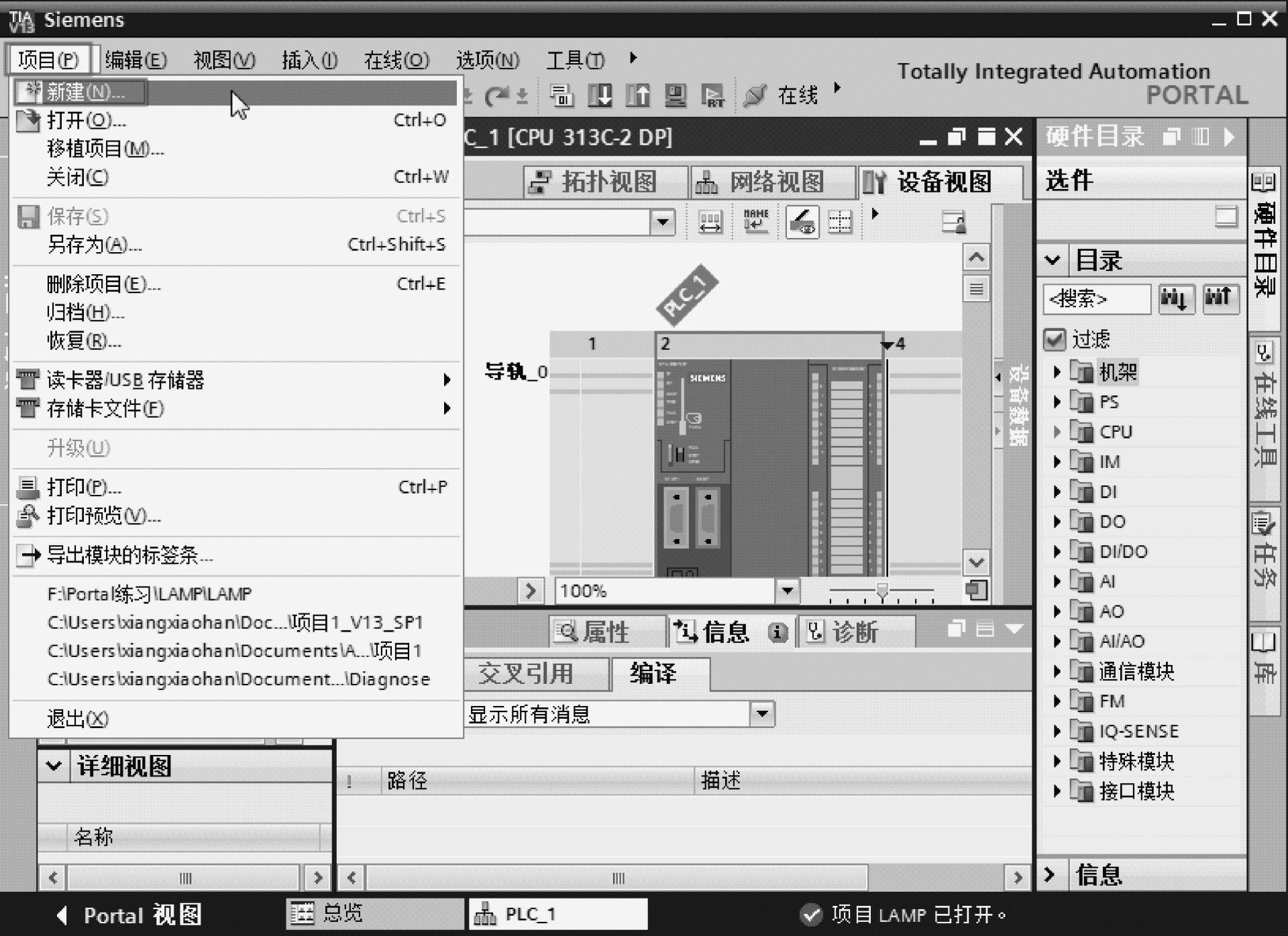Open the 100% zoom dropdown
Screen dimensions: 1288x936
click(787, 591)
